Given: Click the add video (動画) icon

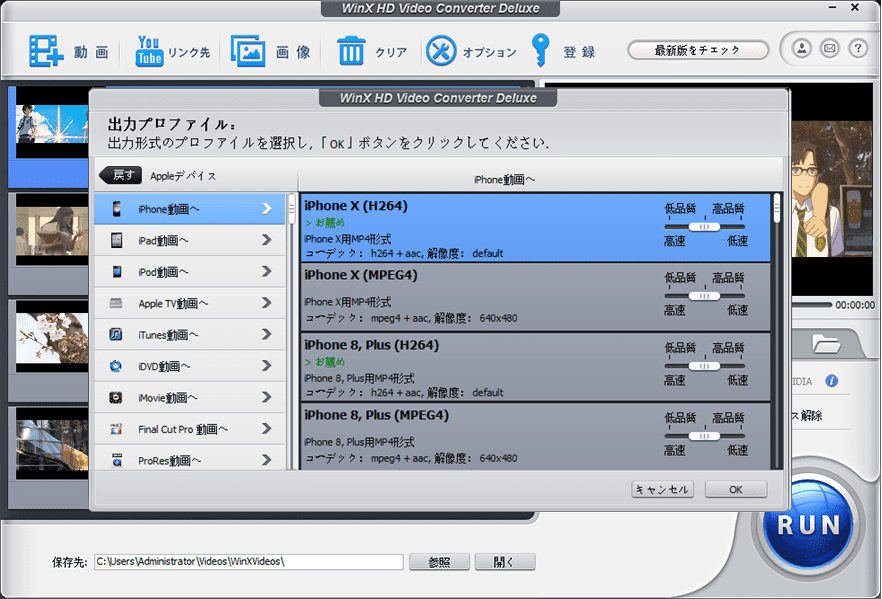Looking at the screenshot, I should (x=46, y=51).
